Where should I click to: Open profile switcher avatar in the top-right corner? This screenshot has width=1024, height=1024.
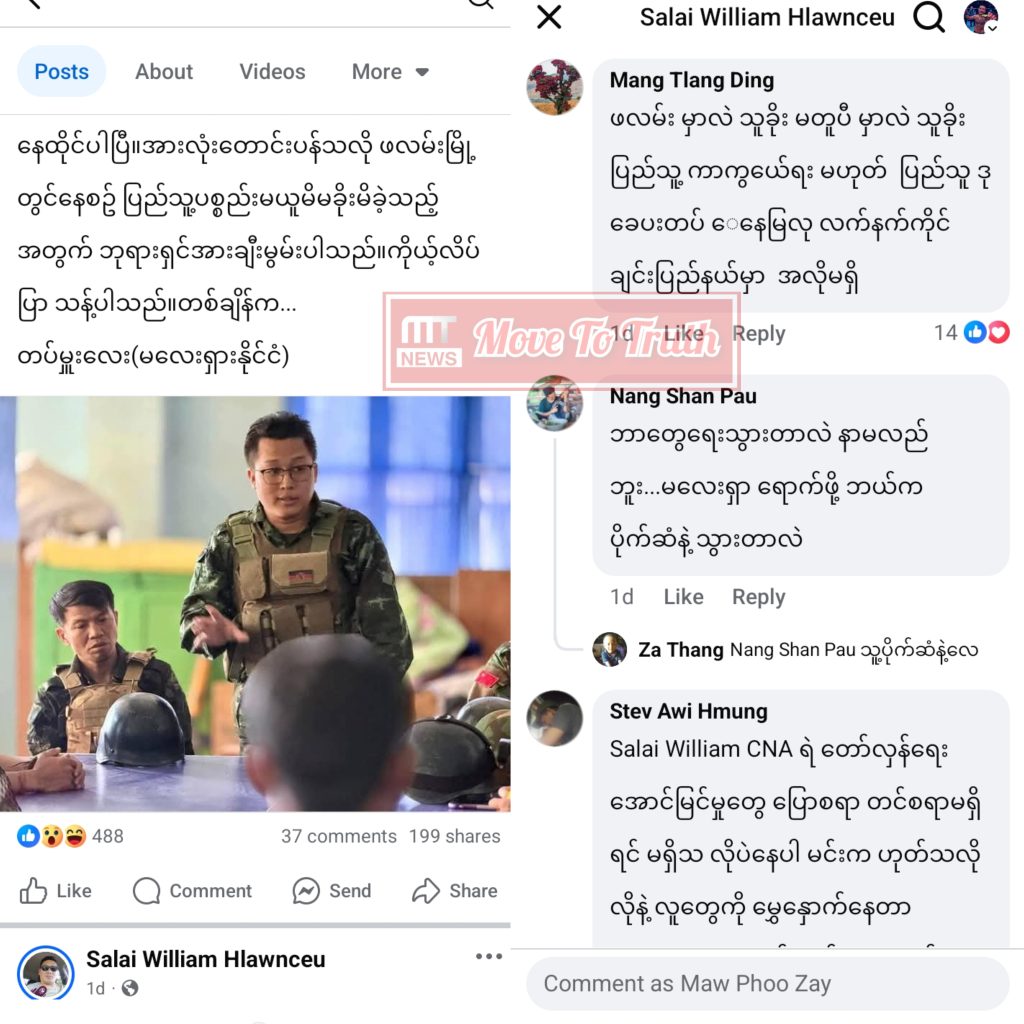981,17
